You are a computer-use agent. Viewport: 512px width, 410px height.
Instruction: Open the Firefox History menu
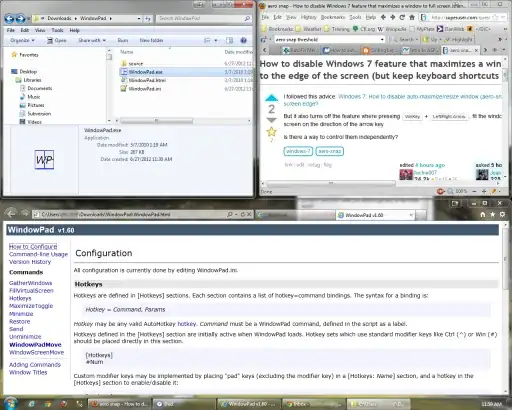(309, 17)
